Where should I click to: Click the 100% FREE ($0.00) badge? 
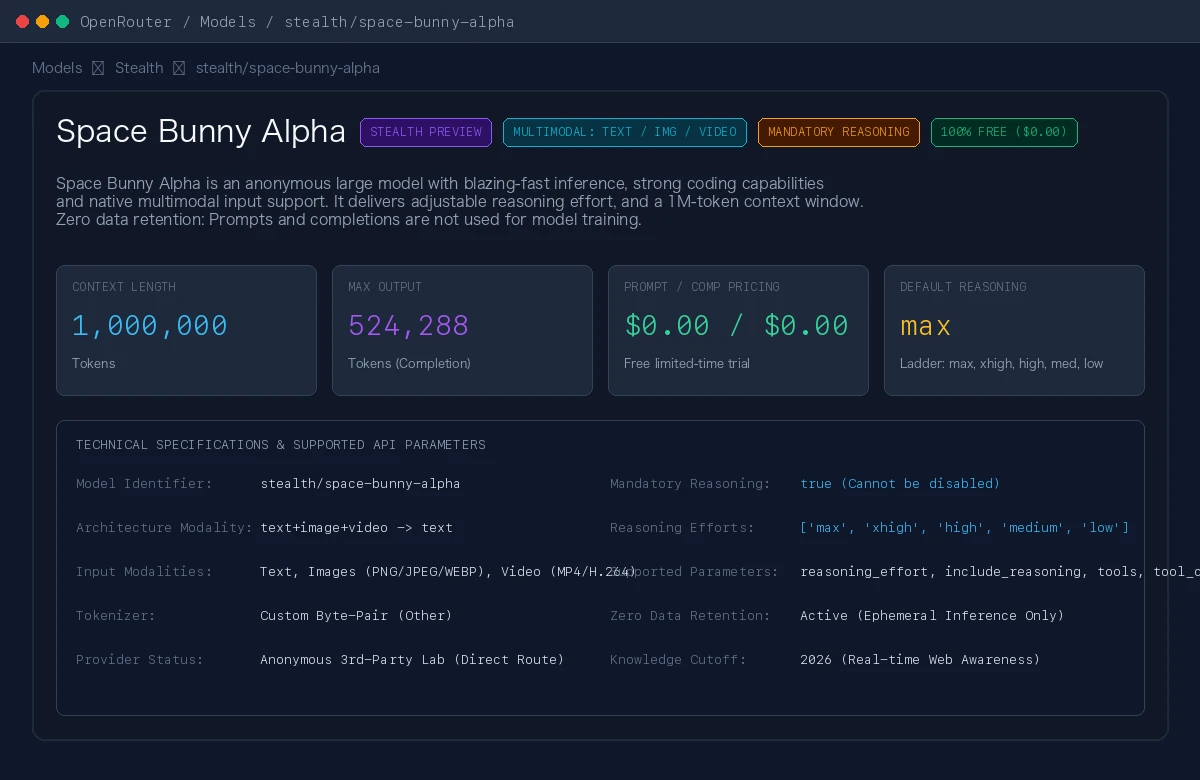(x=1004, y=132)
